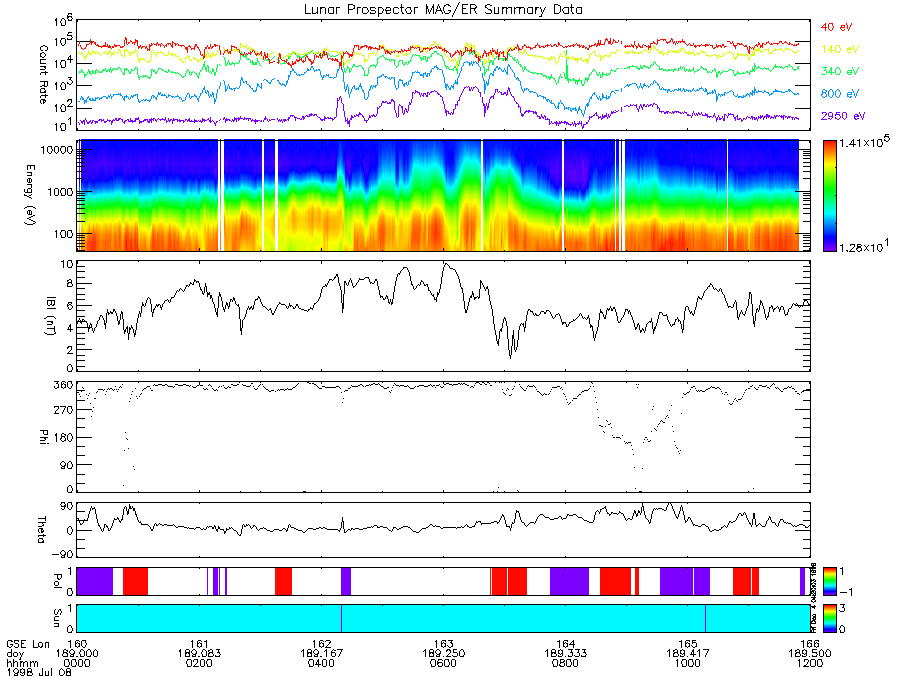Select the purple '2950 eV' legend label

point(843,116)
